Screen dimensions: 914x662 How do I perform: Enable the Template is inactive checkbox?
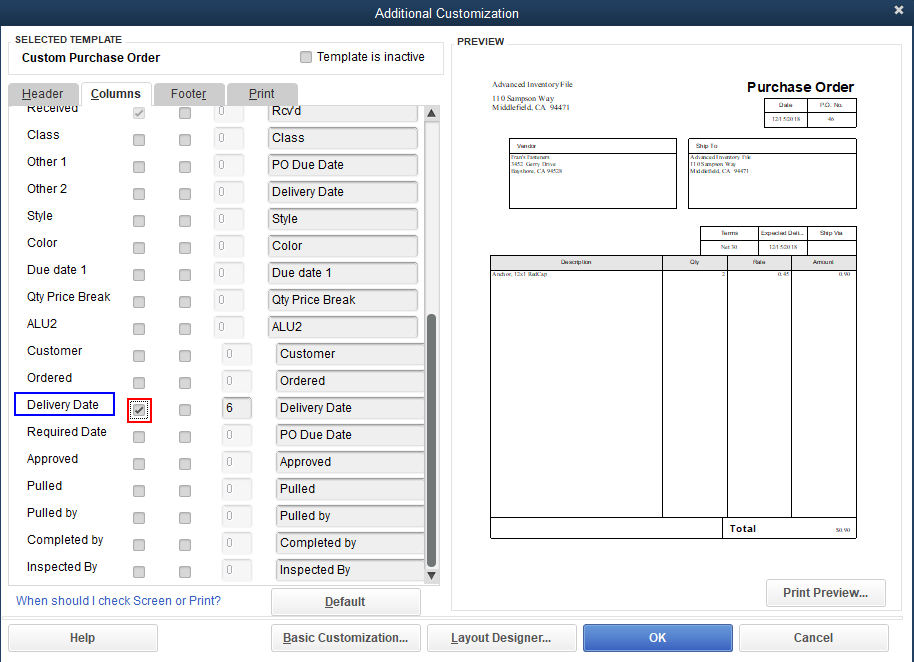(306, 57)
